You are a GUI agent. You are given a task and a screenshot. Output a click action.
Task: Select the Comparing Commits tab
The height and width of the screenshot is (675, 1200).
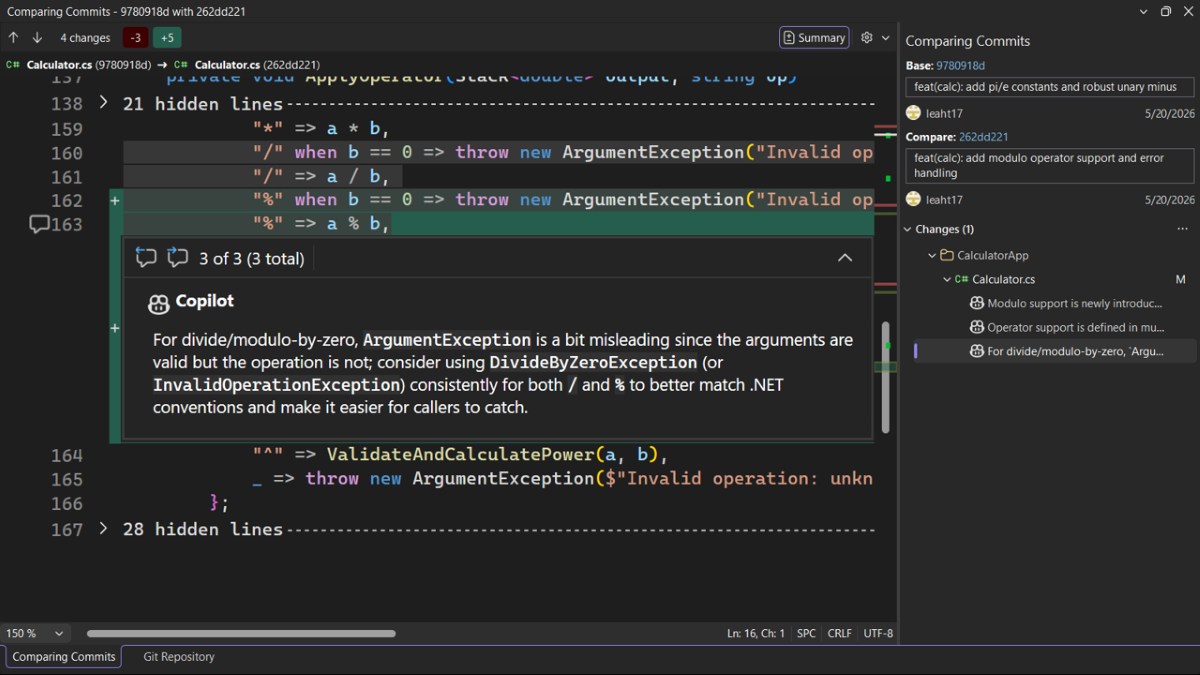coord(64,657)
